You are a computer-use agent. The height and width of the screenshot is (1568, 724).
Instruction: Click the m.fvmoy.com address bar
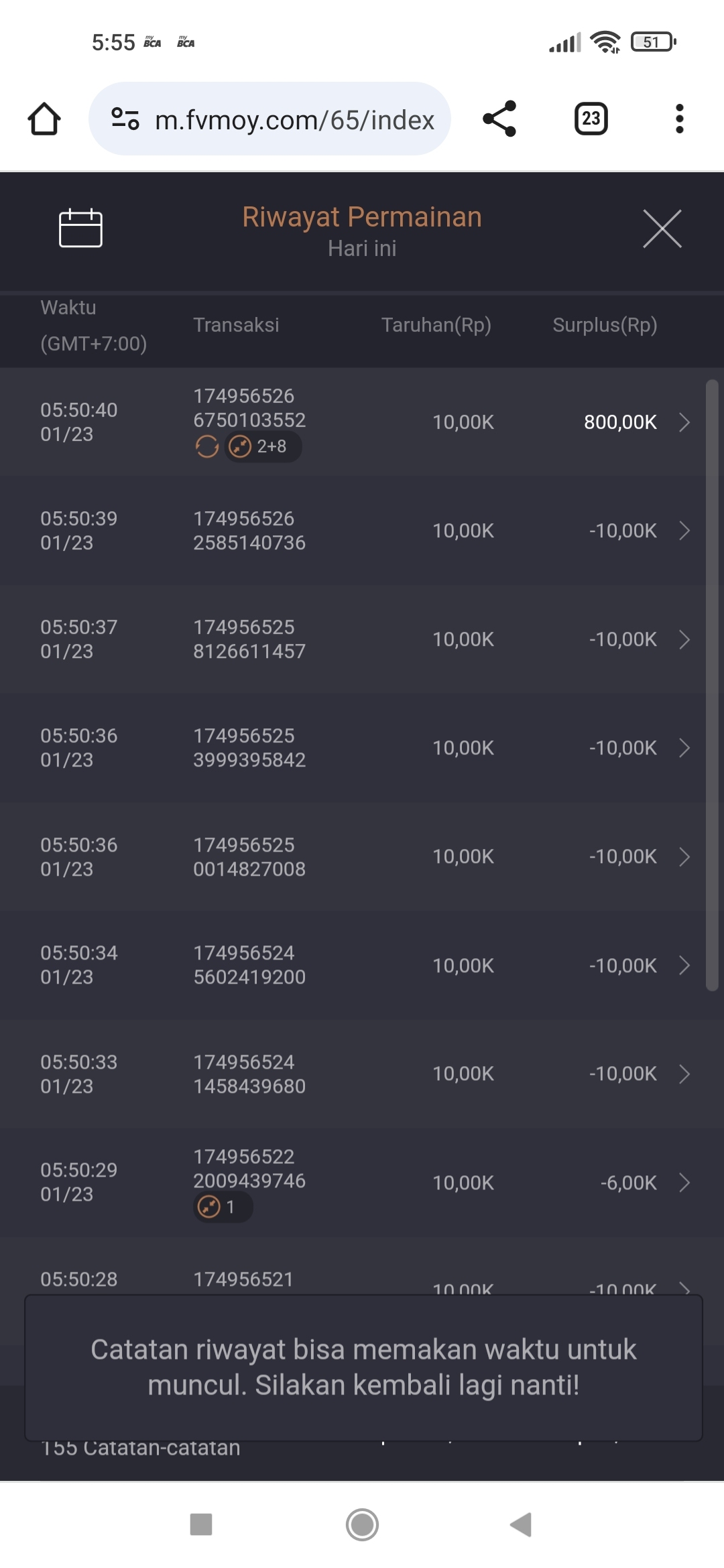(x=294, y=119)
